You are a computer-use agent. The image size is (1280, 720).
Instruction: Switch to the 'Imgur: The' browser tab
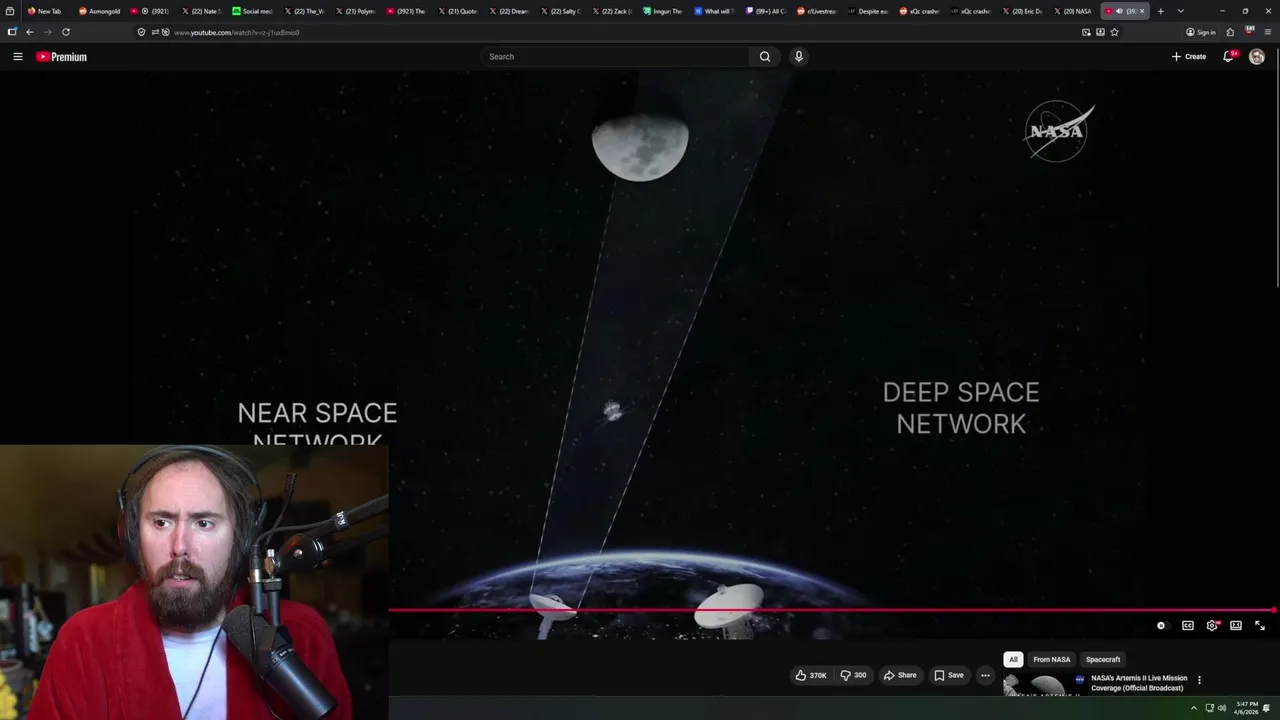point(663,11)
